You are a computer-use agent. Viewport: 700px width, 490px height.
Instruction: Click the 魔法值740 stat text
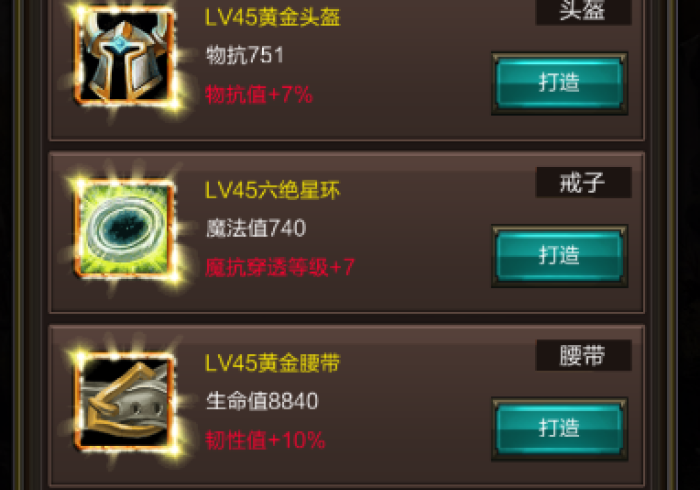coord(256,228)
